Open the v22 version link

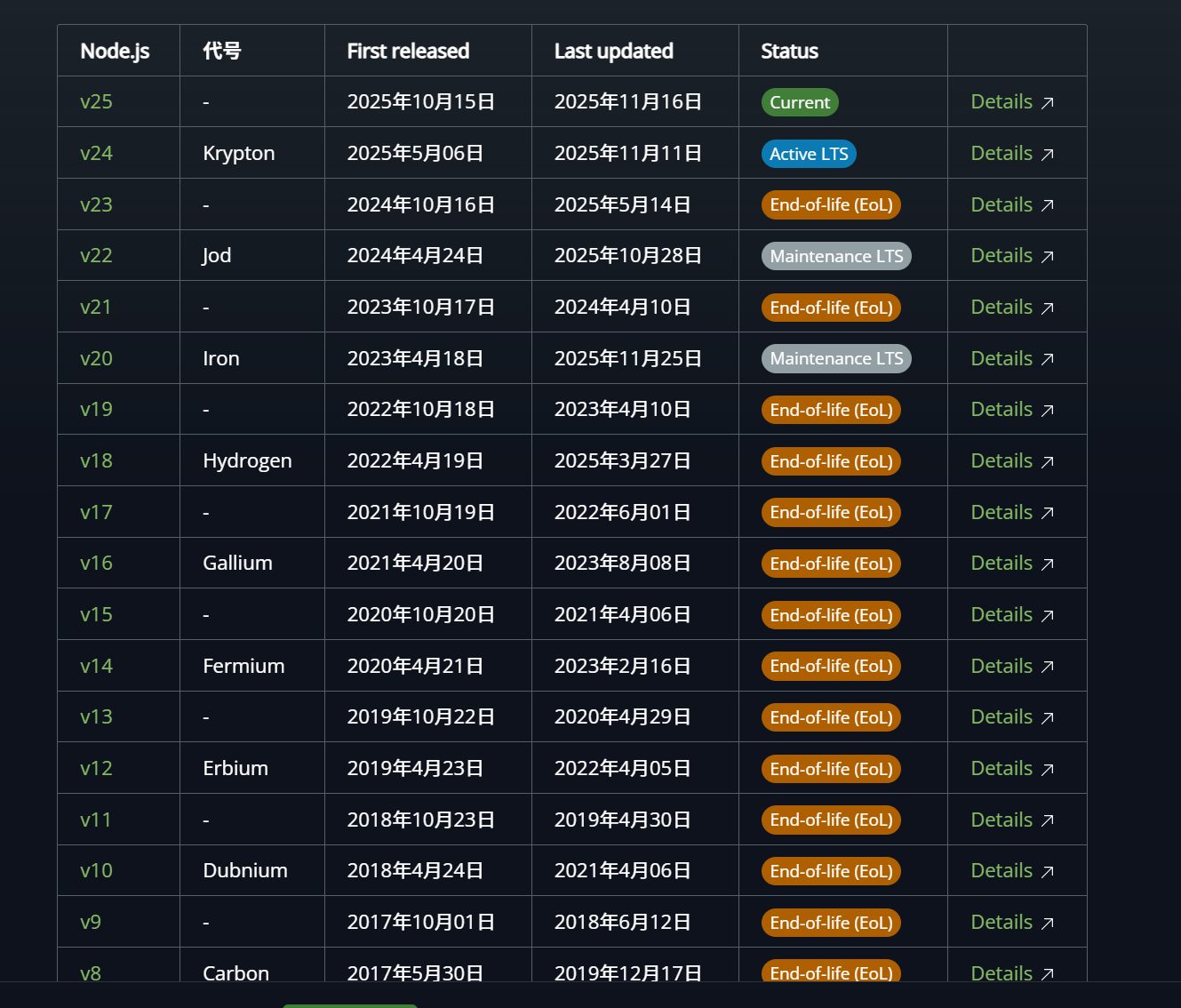(96, 255)
